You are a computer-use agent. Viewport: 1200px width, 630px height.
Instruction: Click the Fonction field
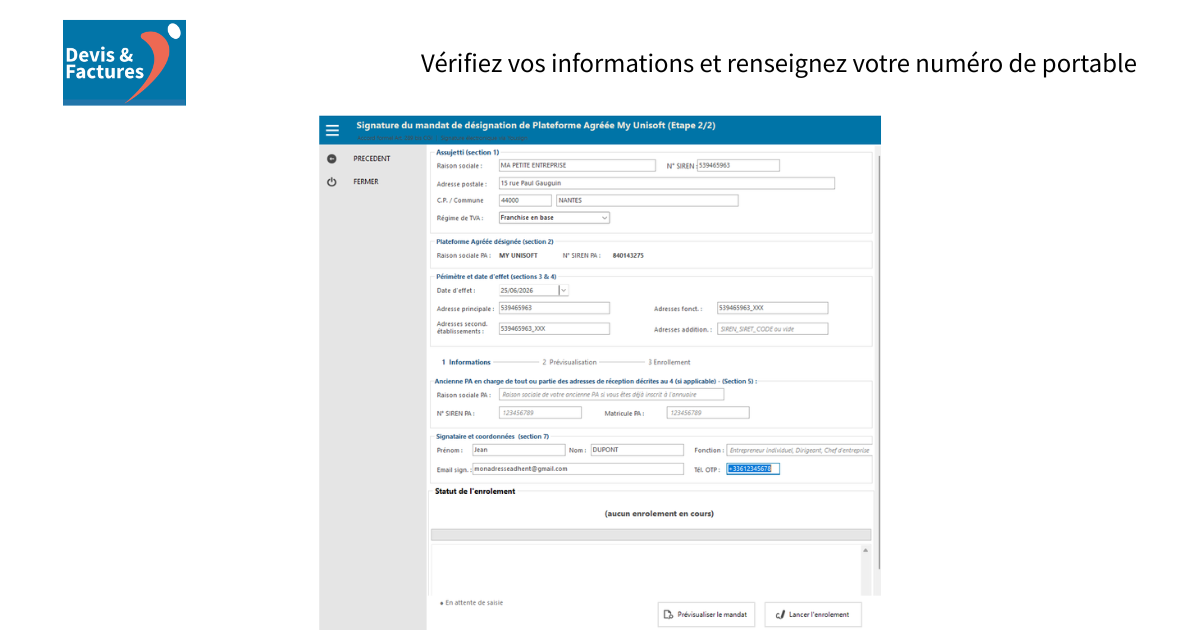point(799,450)
